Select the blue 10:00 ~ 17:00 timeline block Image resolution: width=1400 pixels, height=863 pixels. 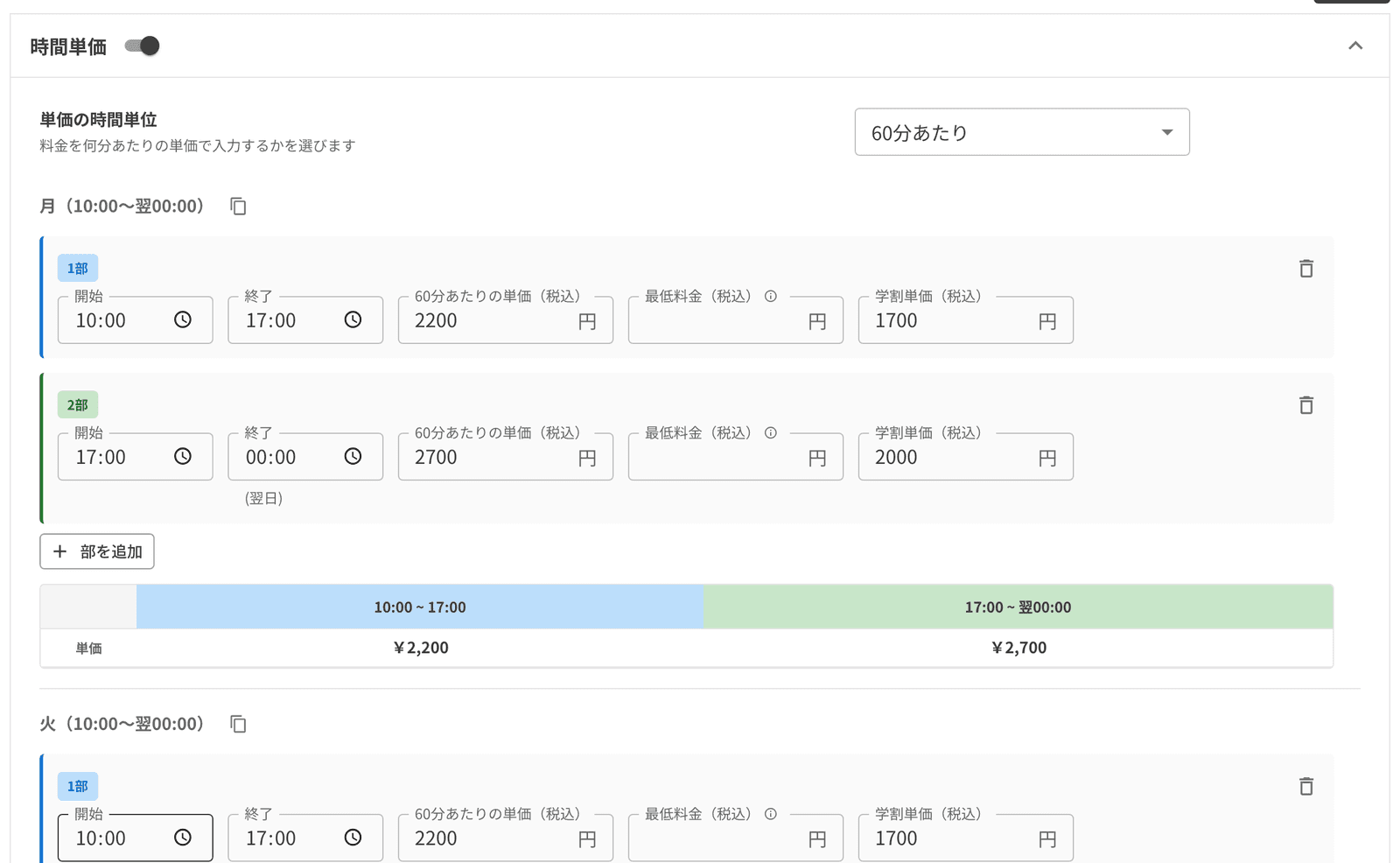point(420,607)
